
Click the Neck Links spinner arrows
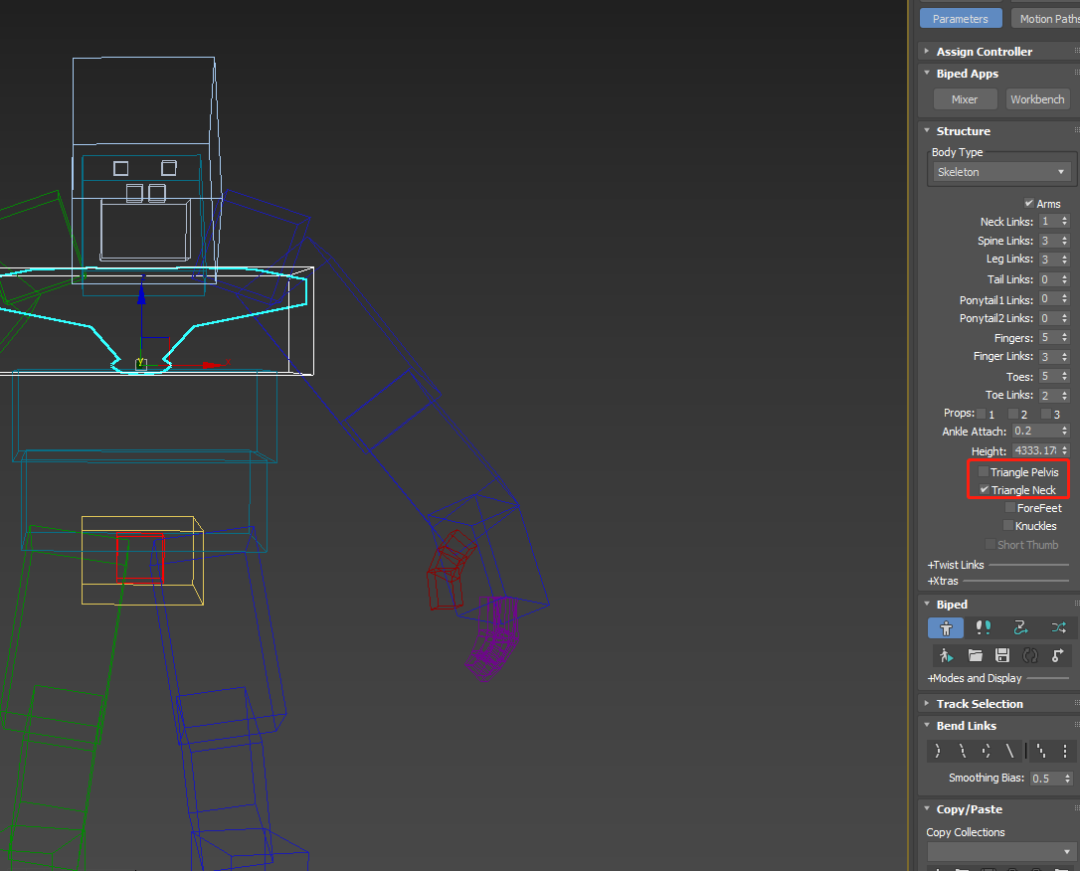(1065, 221)
